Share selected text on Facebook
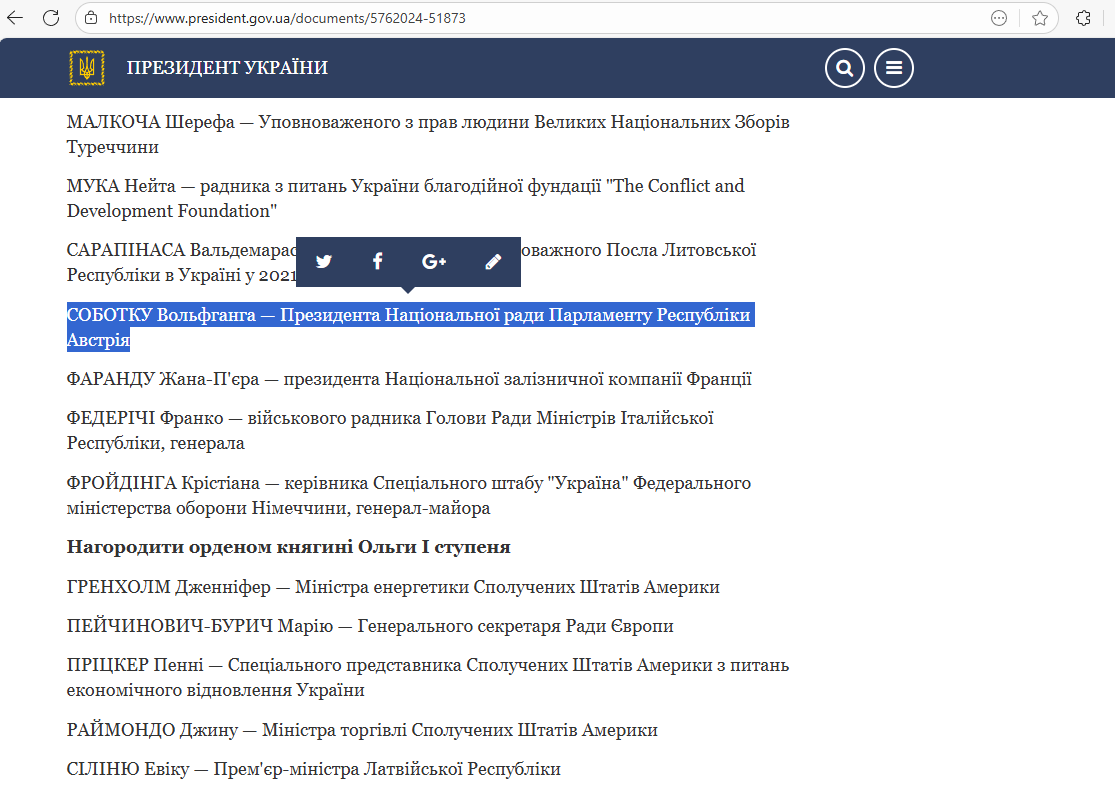 coord(378,262)
